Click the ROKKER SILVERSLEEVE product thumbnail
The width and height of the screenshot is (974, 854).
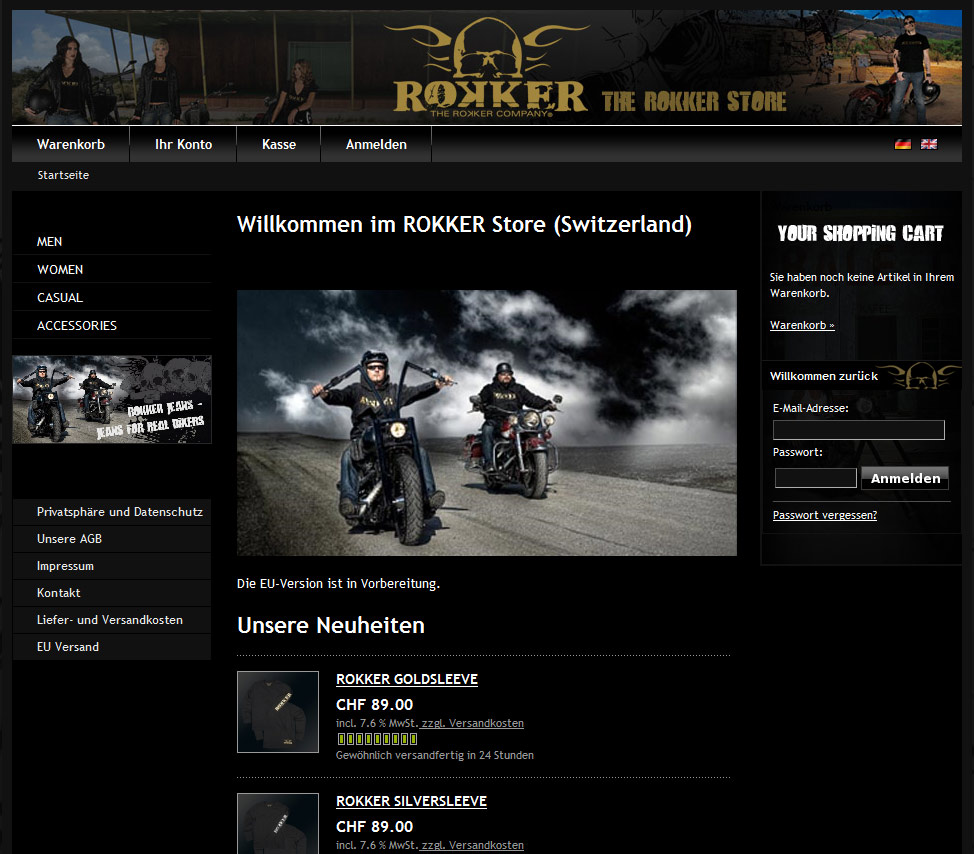pos(278,824)
